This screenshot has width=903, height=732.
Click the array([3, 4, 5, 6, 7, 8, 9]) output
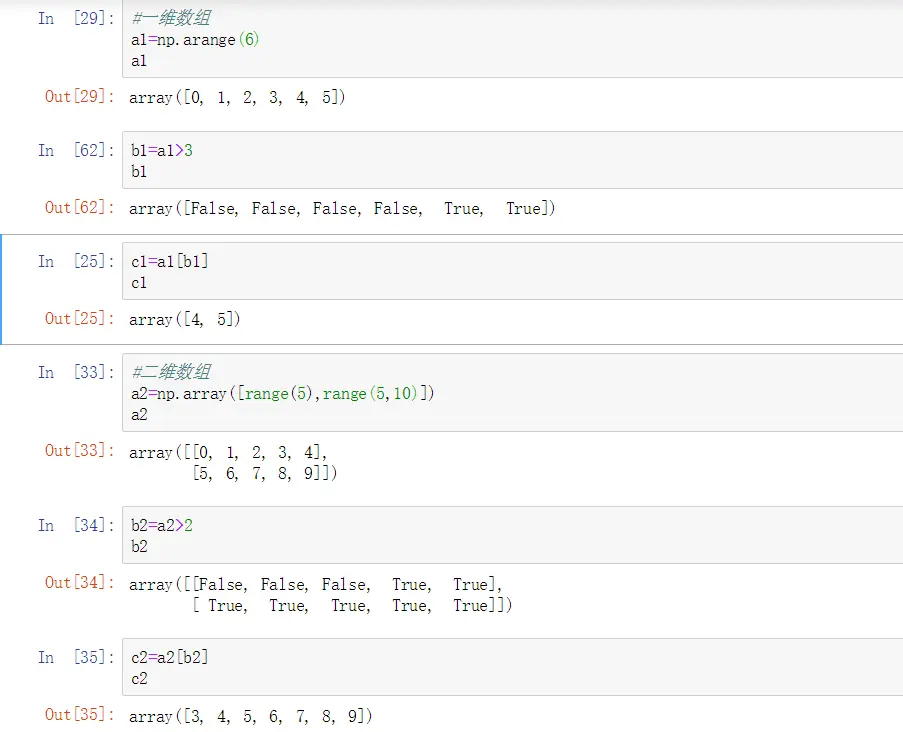tap(251, 716)
